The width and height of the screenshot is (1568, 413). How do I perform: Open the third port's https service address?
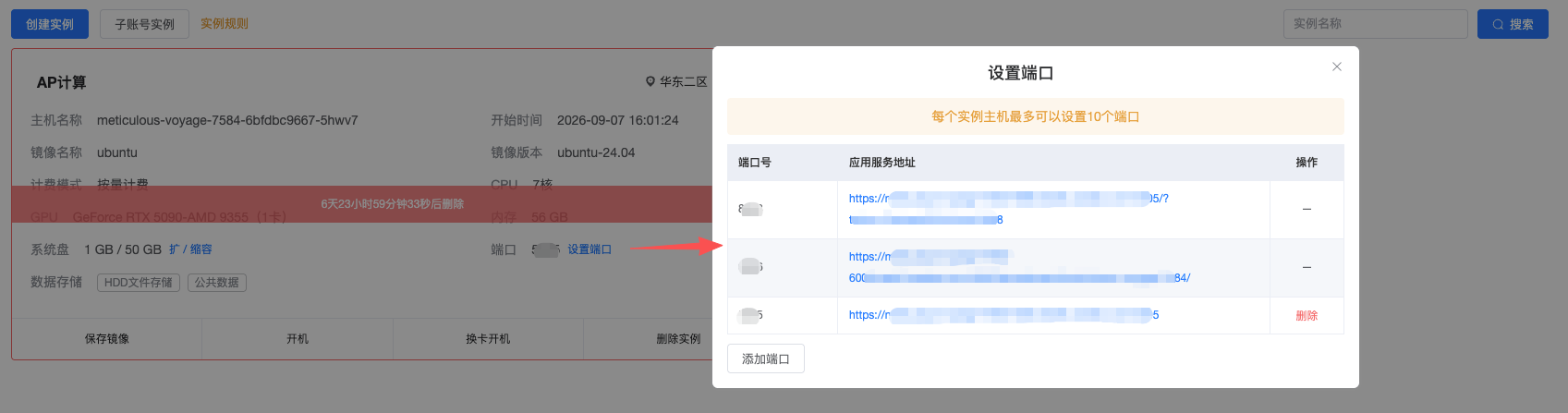pyautogui.click(x=1003, y=315)
